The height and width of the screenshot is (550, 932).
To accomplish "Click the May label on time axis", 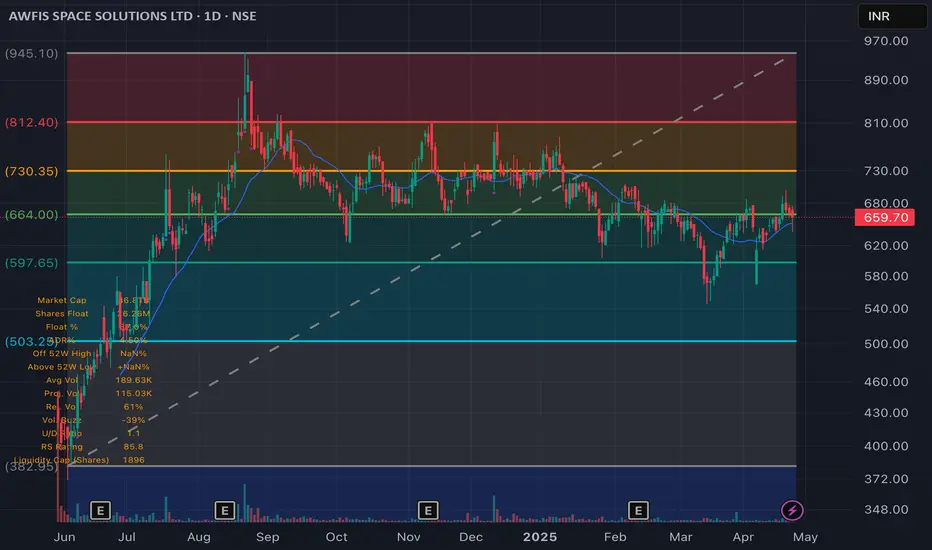I will pyautogui.click(x=805, y=537).
